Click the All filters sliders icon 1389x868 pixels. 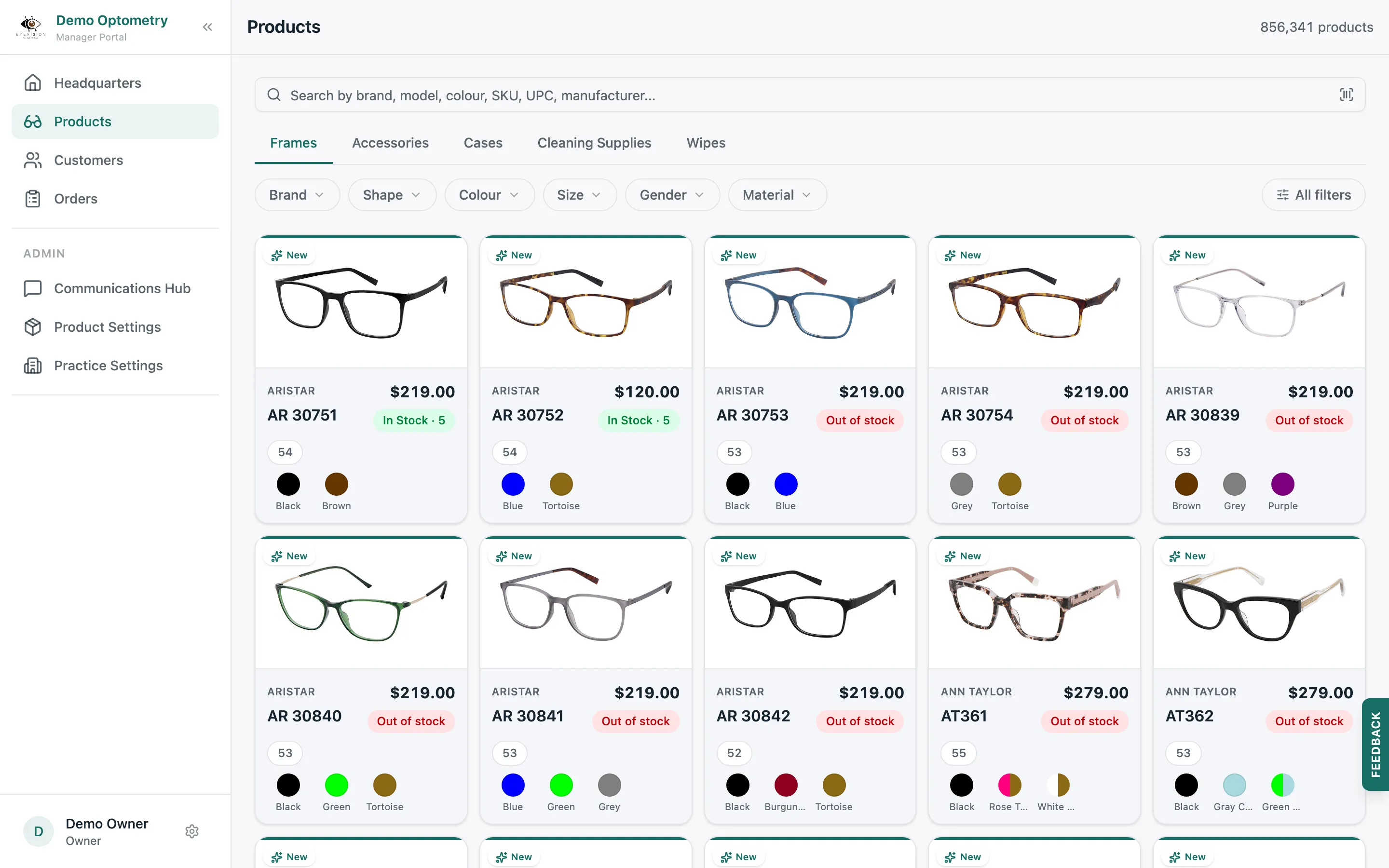coord(1282,195)
